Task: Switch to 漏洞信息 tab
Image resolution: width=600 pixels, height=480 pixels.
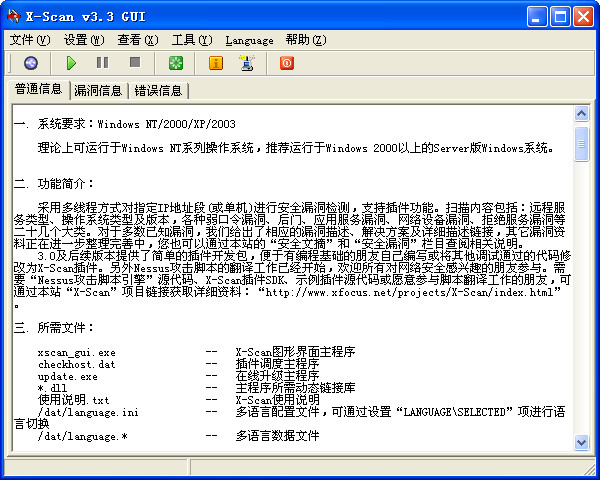Action: pyautogui.click(x=98, y=91)
